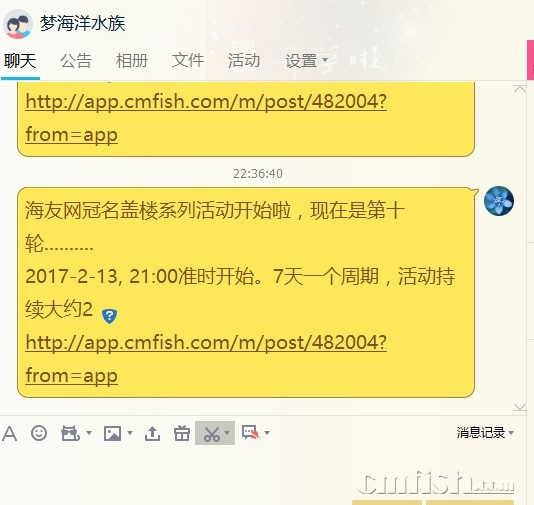Insert an image with picture icon
Image resolution: width=534 pixels, height=505 pixels.
point(112,433)
